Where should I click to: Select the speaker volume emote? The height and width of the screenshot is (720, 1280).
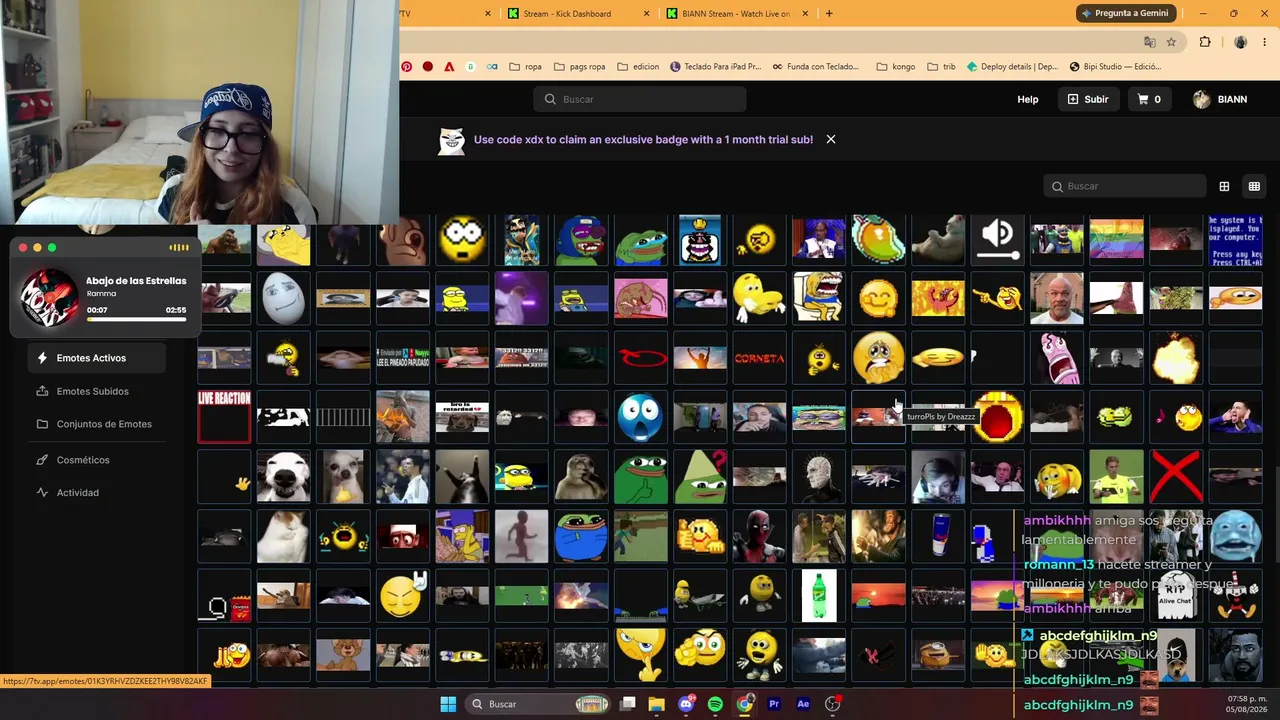(997, 240)
